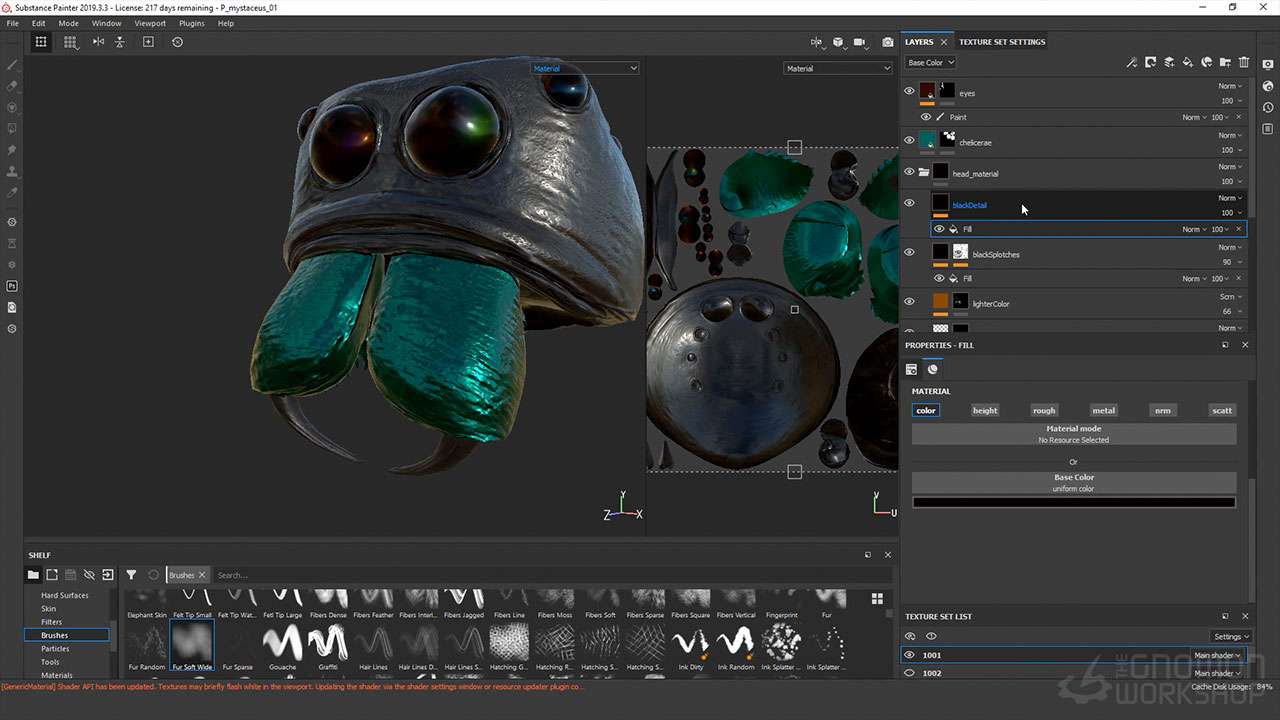
Task: Select the Material Picker eyedropper tool
Action: 12,192
